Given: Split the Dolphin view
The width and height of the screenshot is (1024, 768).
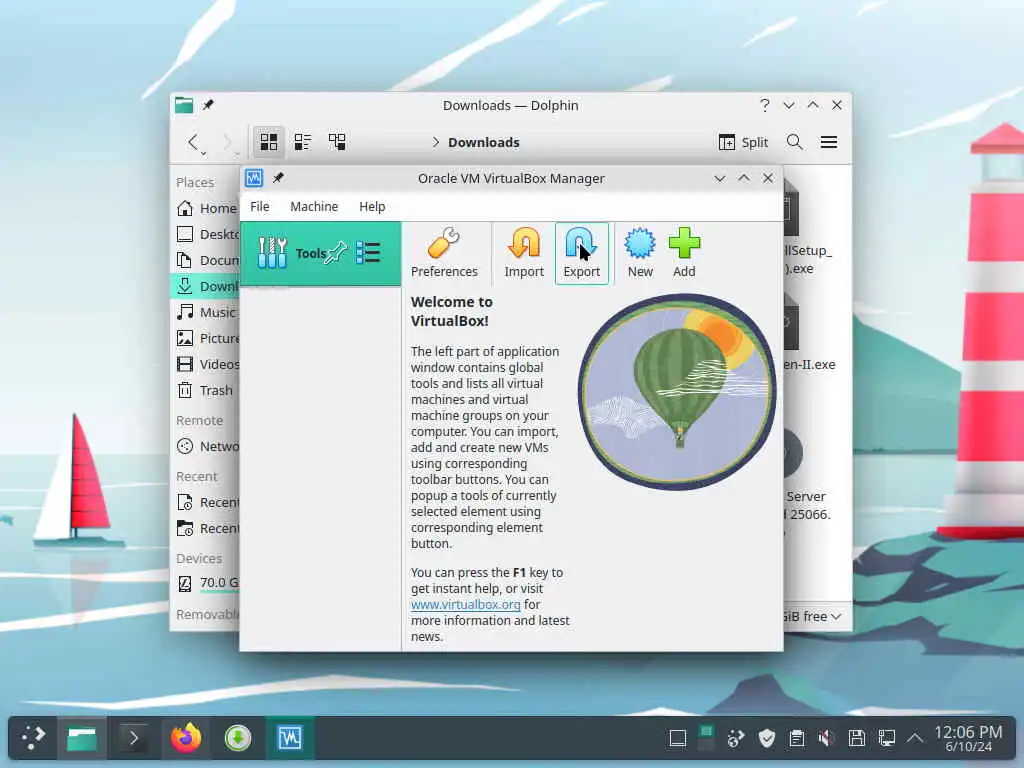Looking at the screenshot, I should 743,142.
